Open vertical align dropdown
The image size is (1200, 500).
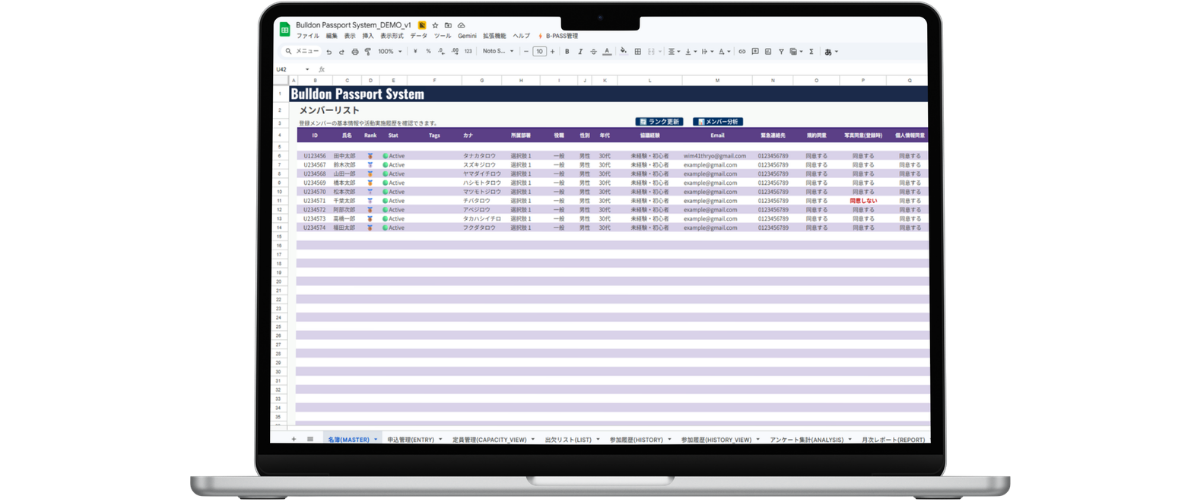(x=691, y=51)
